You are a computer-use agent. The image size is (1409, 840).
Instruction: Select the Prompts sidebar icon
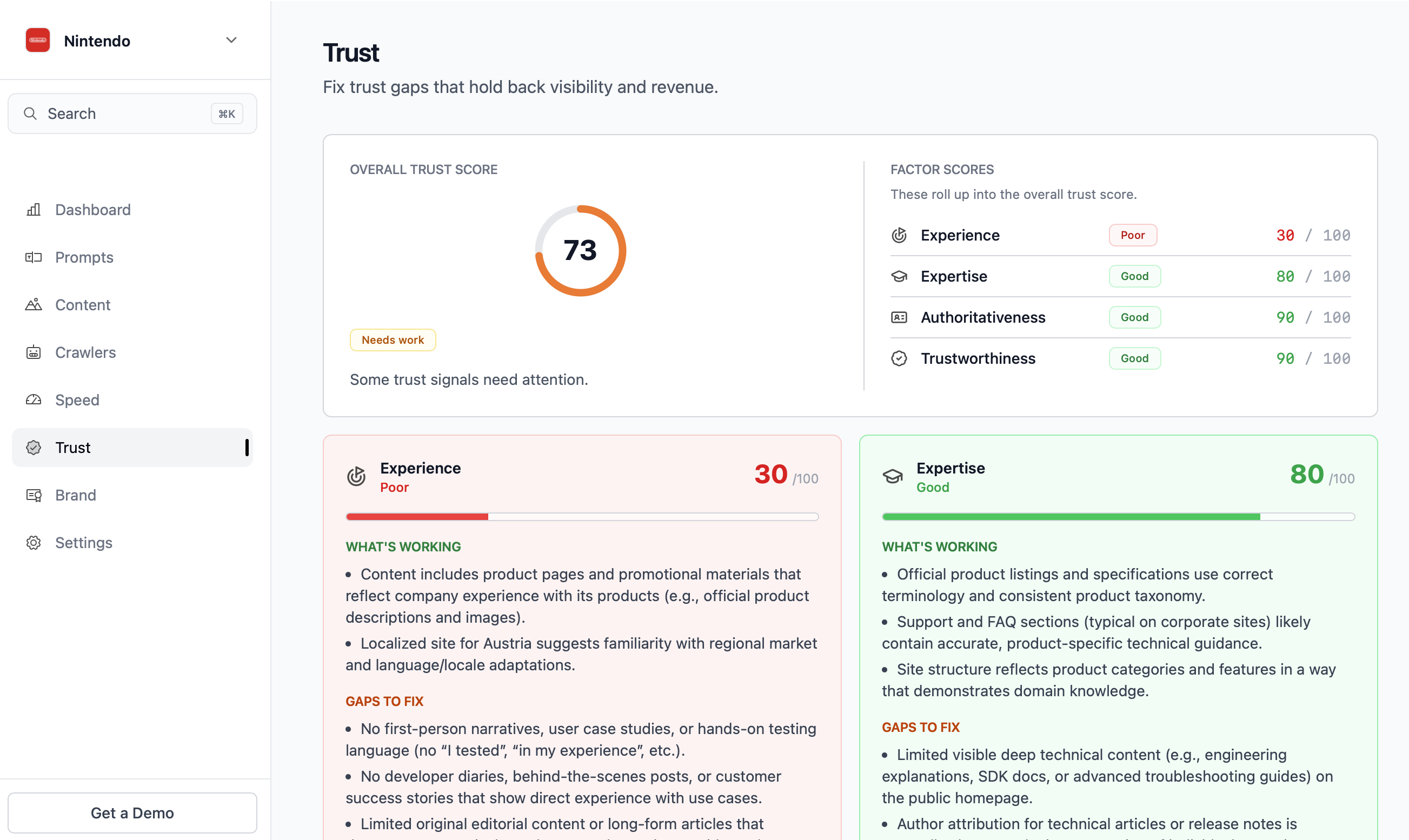pyautogui.click(x=33, y=257)
